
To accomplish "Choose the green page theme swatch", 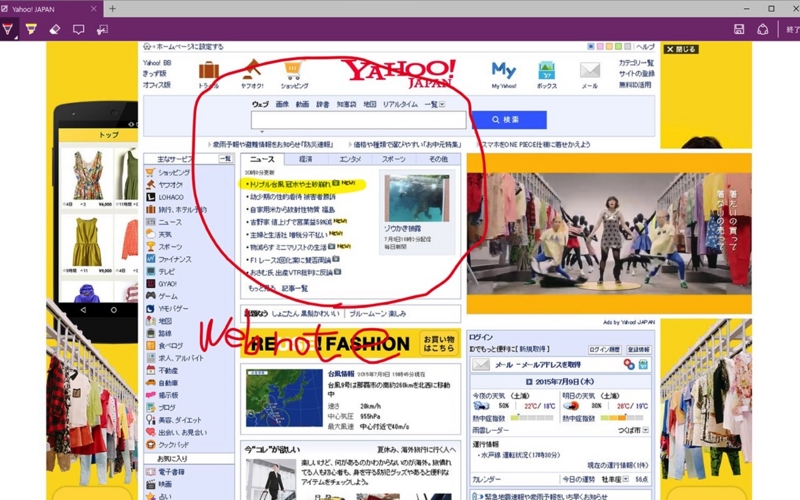I will point(618,46).
